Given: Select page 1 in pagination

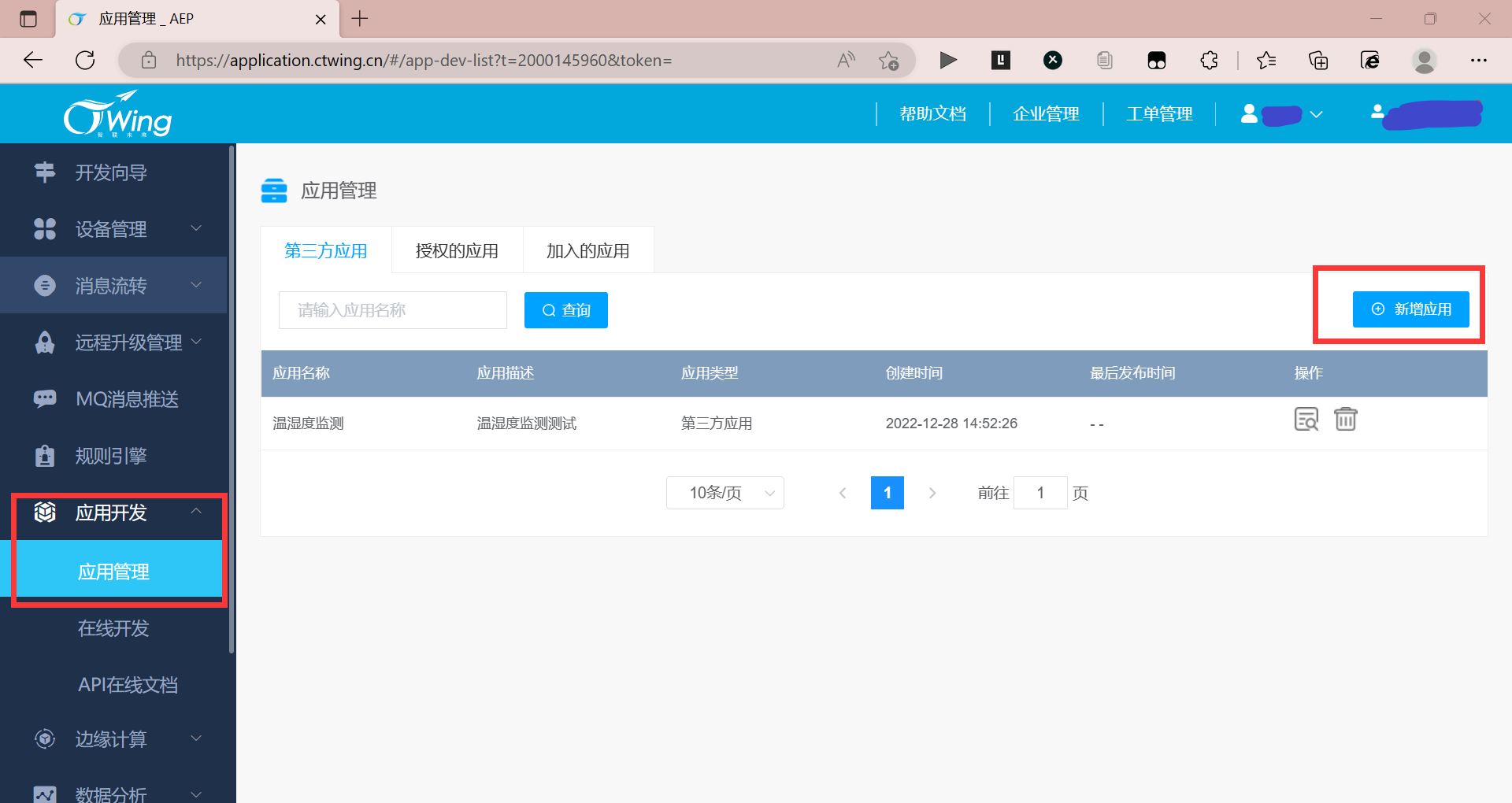Looking at the screenshot, I should pyautogui.click(x=888, y=493).
